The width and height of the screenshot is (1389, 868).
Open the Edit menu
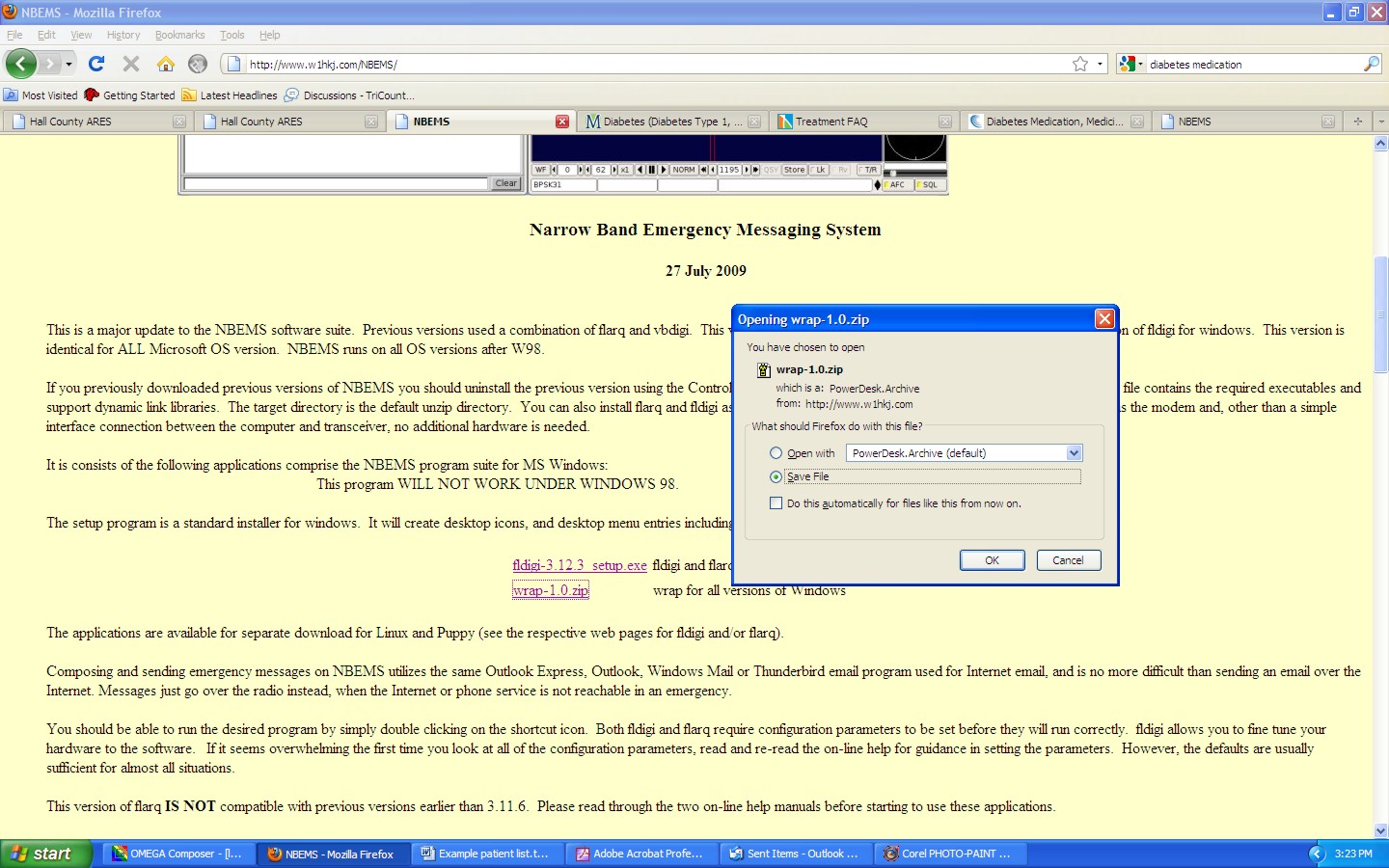(46, 35)
